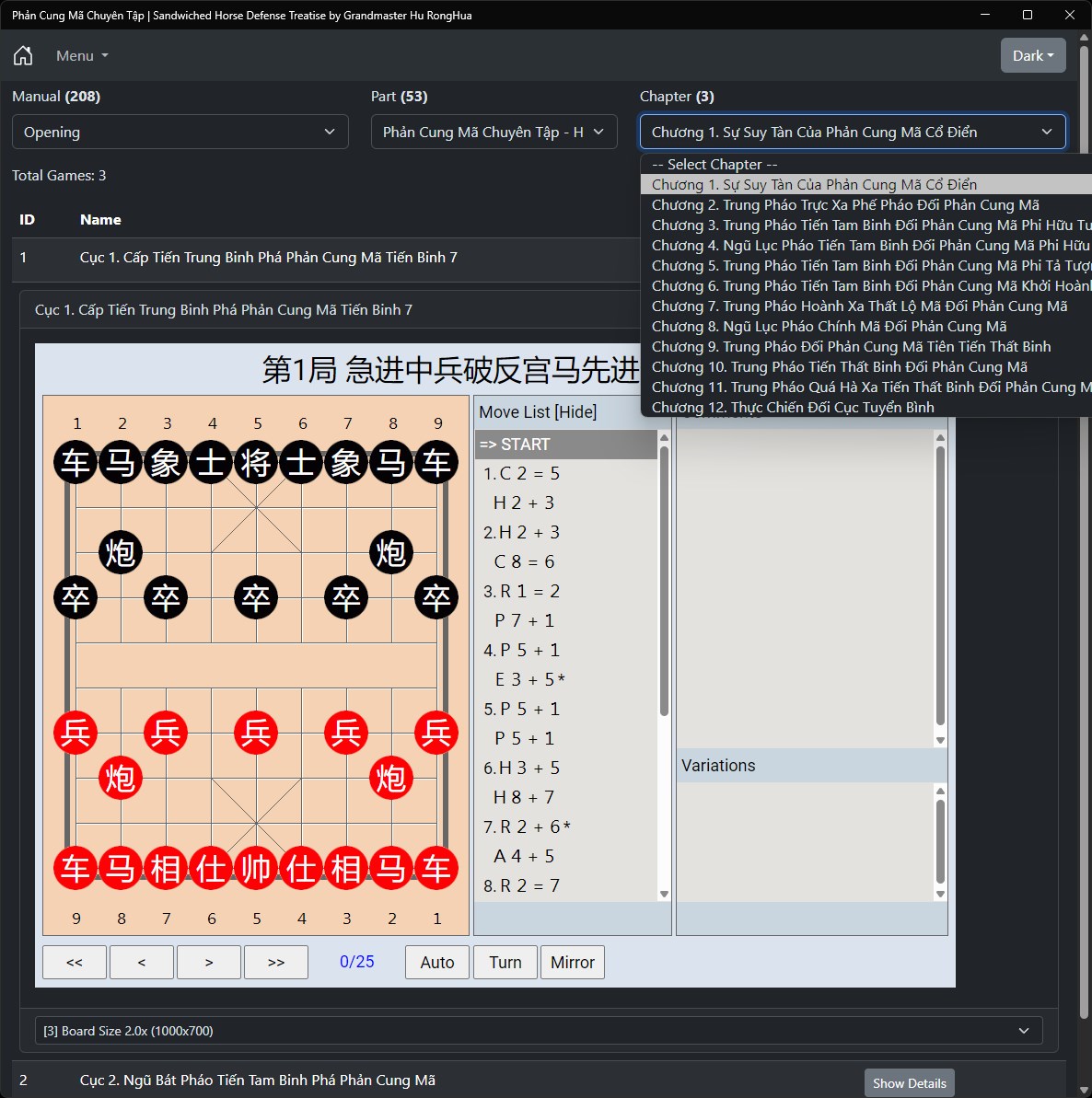
Task: Step forward one move with > button
Action: click(x=209, y=962)
